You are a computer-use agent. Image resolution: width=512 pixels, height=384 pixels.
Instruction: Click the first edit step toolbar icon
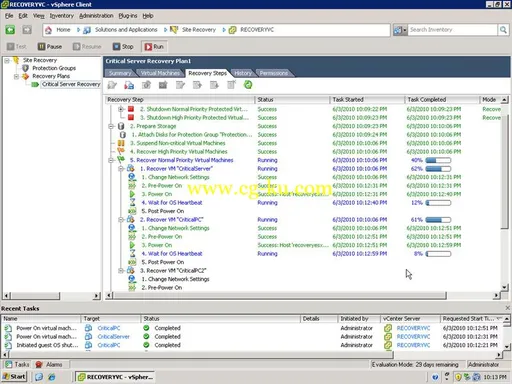[x=112, y=85]
